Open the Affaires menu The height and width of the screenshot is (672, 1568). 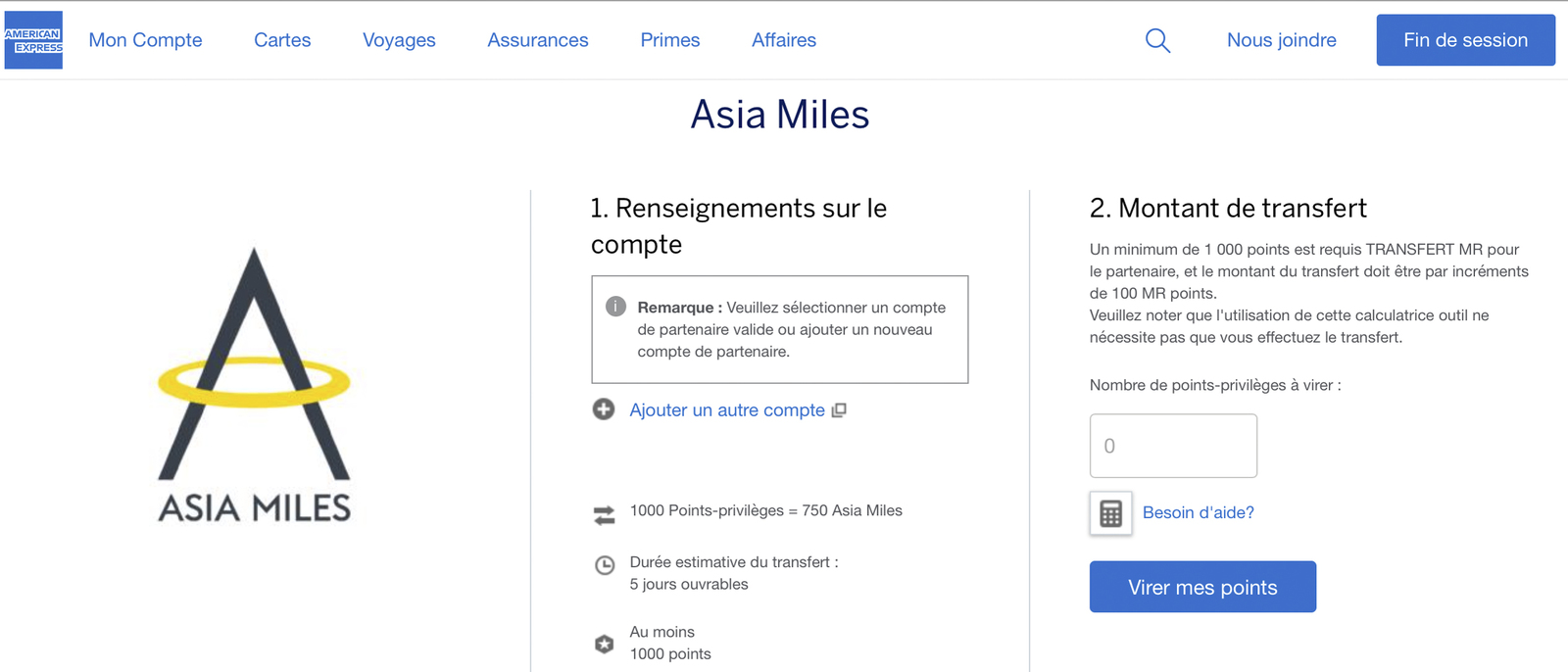click(784, 40)
